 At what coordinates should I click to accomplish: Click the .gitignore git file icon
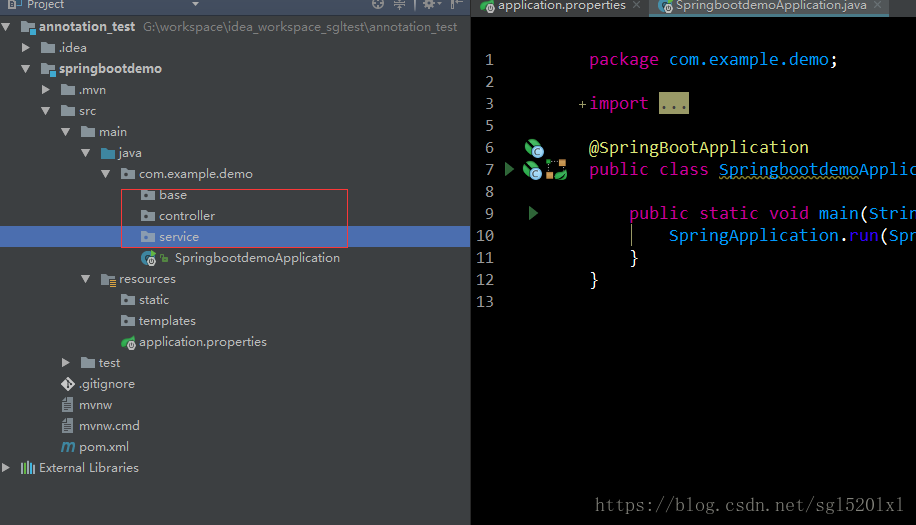point(68,384)
